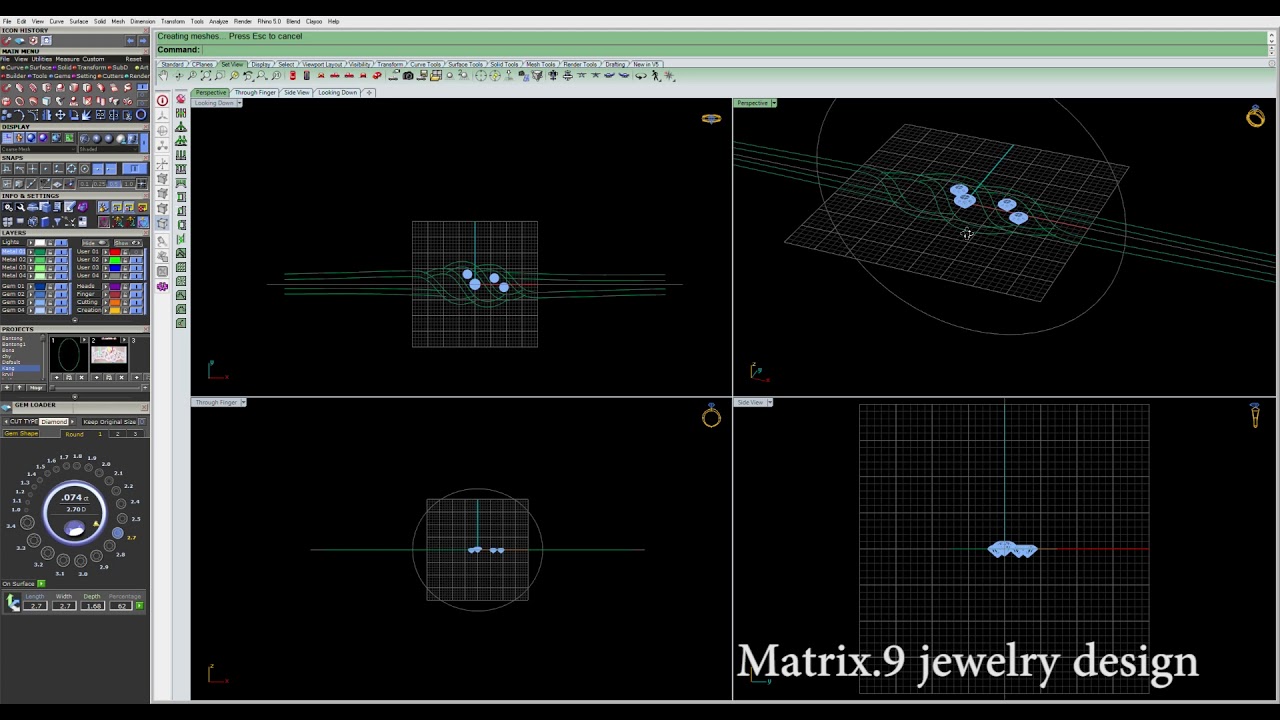Open the Clayoo menu
Image resolution: width=1280 pixels, height=720 pixels.
click(x=313, y=21)
